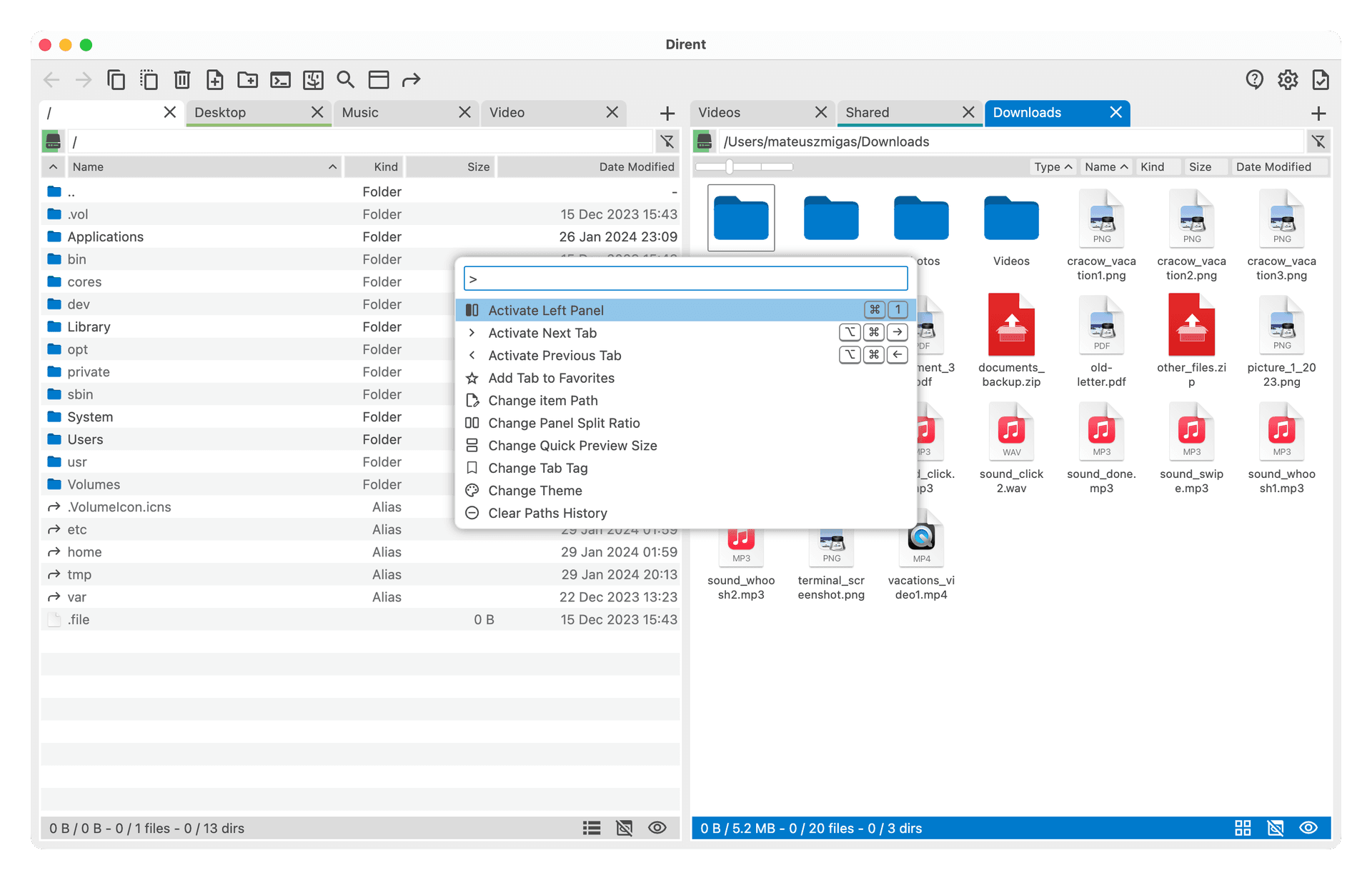Choose Change Tab Tag command

[686, 468]
